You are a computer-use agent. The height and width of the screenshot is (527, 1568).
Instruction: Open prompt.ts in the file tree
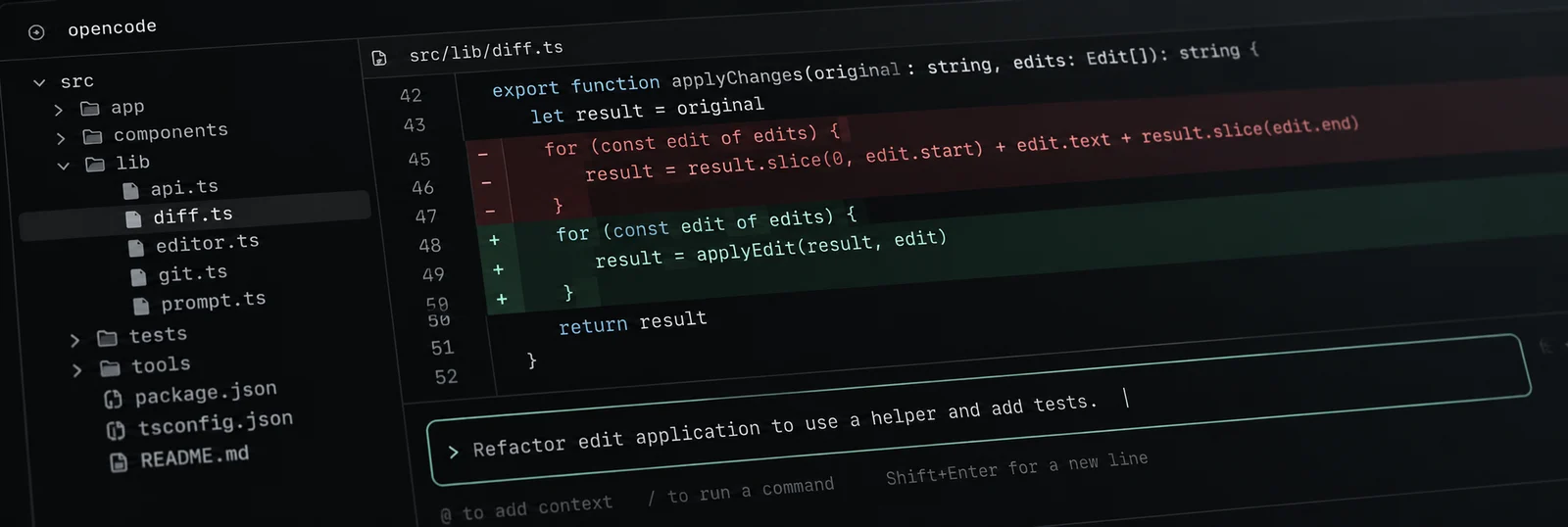point(214,301)
